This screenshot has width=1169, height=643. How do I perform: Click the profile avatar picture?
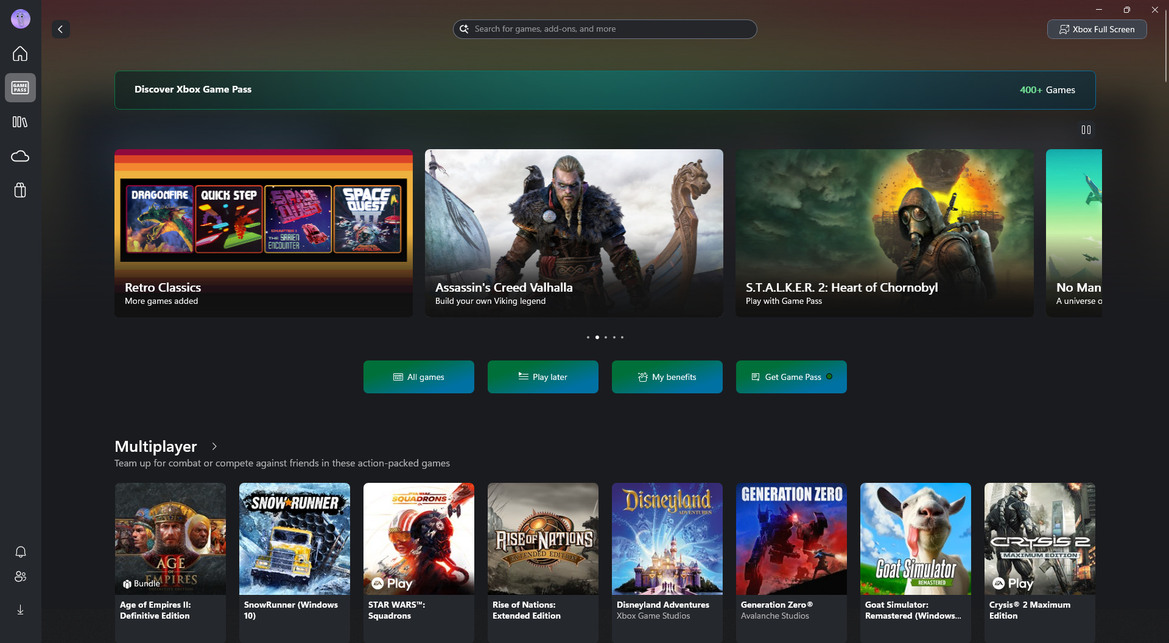[x=20, y=19]
